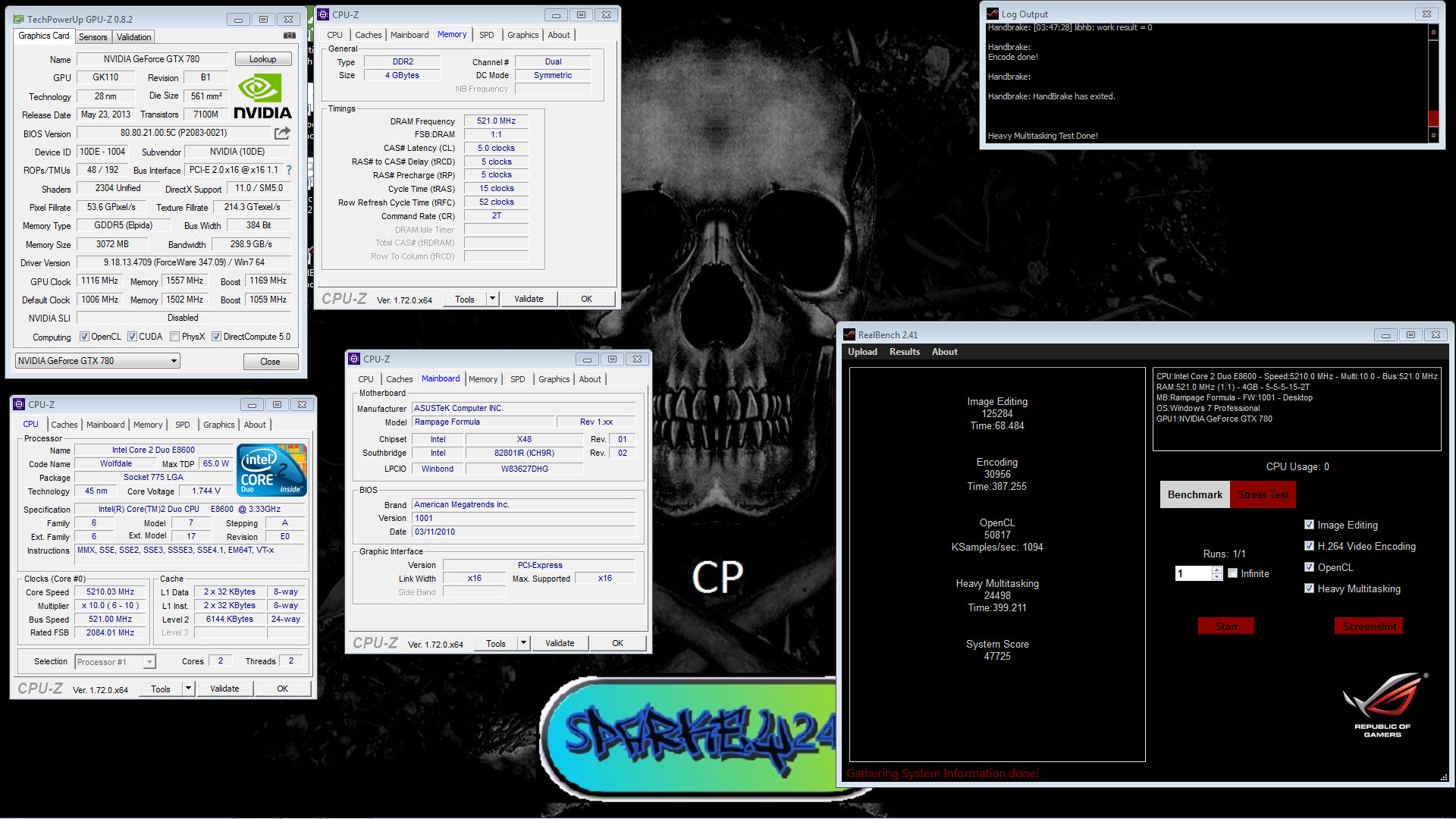Open the SPD tab in CPU-Z Memory window
This screenshot has height=819, width=1456.
click(487, 35)
